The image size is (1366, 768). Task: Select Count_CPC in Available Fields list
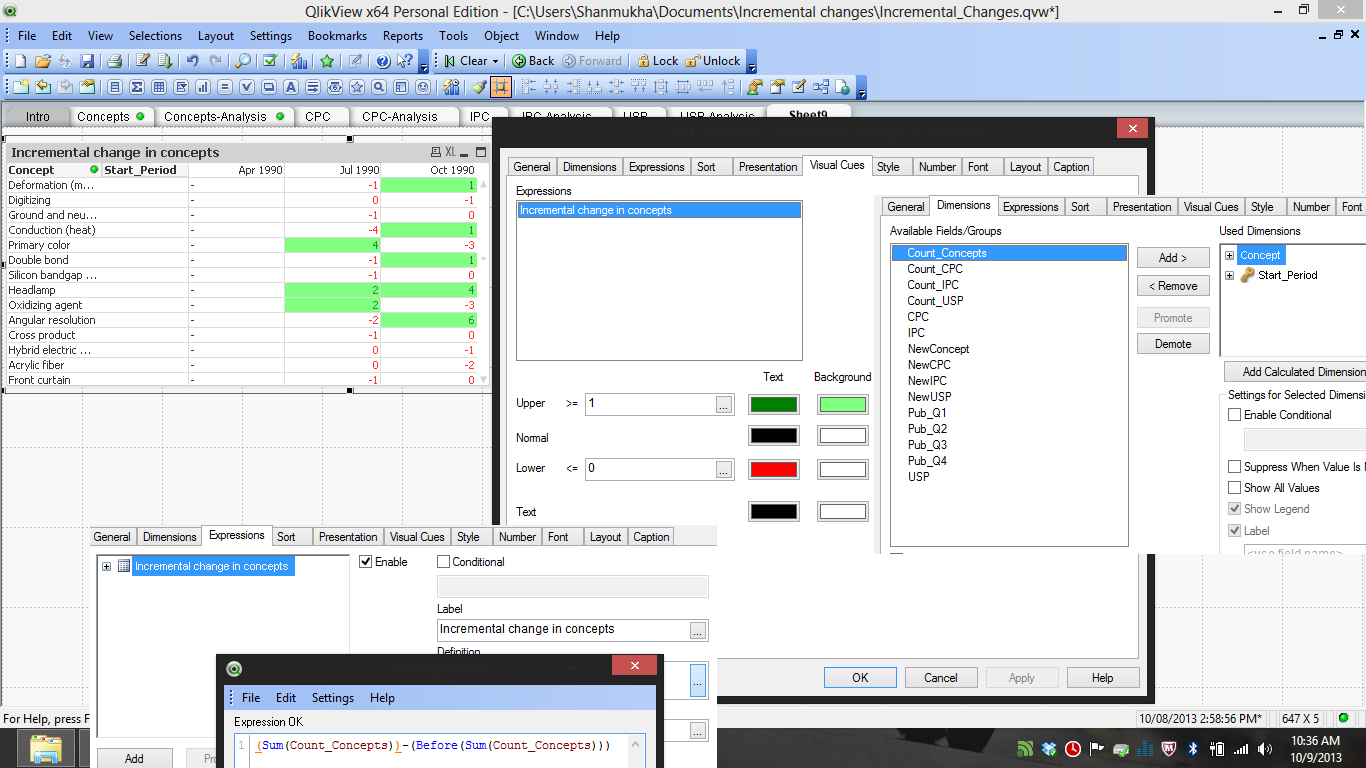pyautogui.click(x=935, y=269)
